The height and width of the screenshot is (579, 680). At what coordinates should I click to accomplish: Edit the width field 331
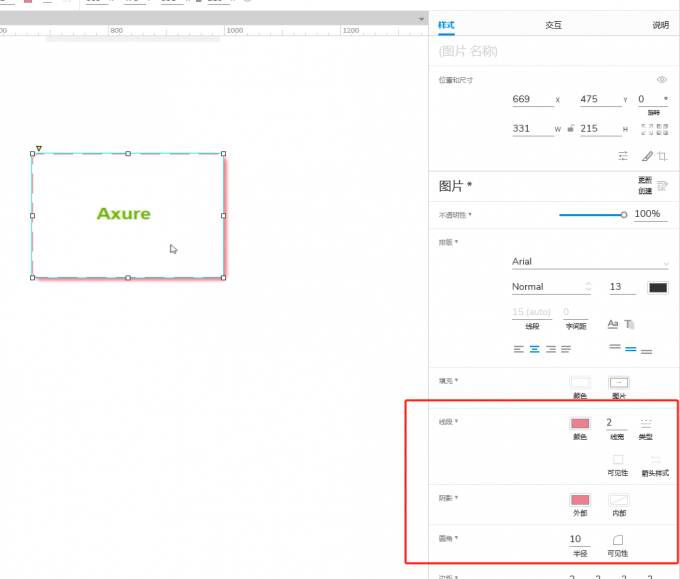click(x=533, y=129)
